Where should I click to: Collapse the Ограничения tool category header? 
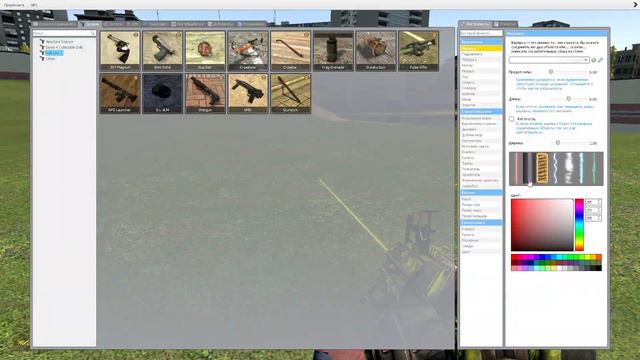pyautogui.click(x=481, y=42)
